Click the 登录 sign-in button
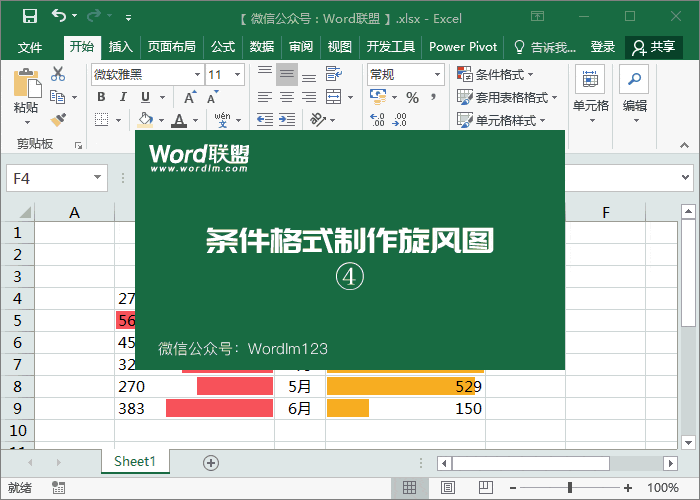The height and width of the screenshot is (500, 700). point(603,47)
